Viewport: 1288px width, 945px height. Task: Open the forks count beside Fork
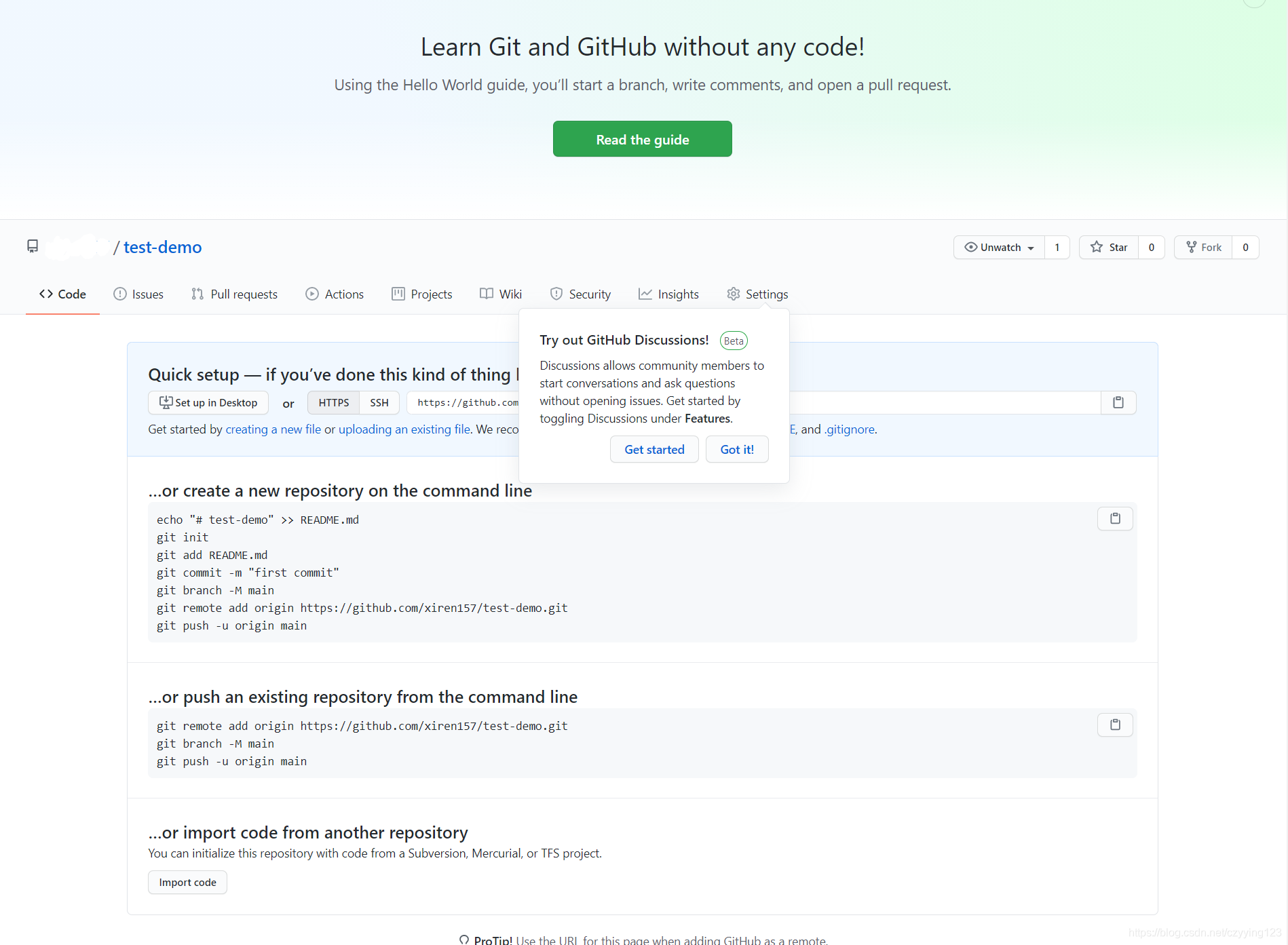point(1246,247)
